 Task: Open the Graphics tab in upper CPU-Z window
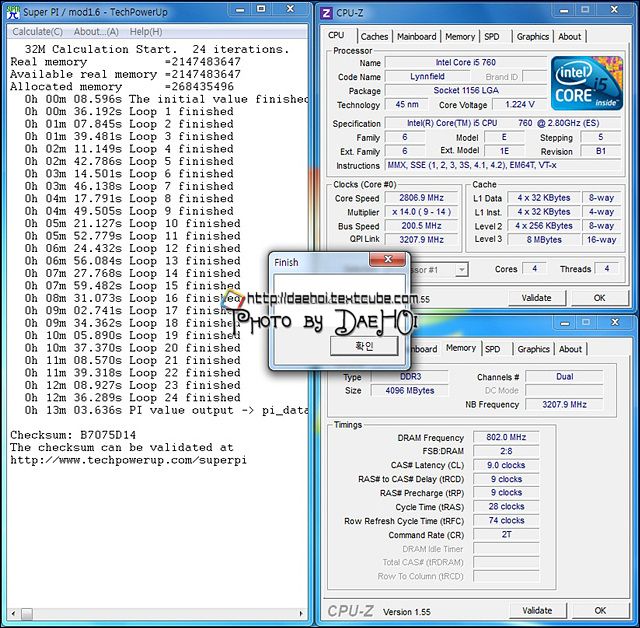point(533,37)
